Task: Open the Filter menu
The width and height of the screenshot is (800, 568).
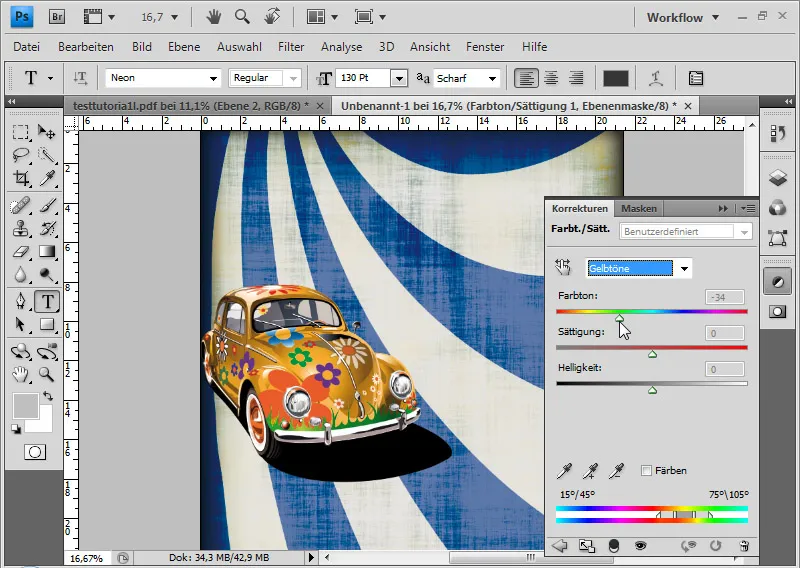Action: [x=291, y=46]
